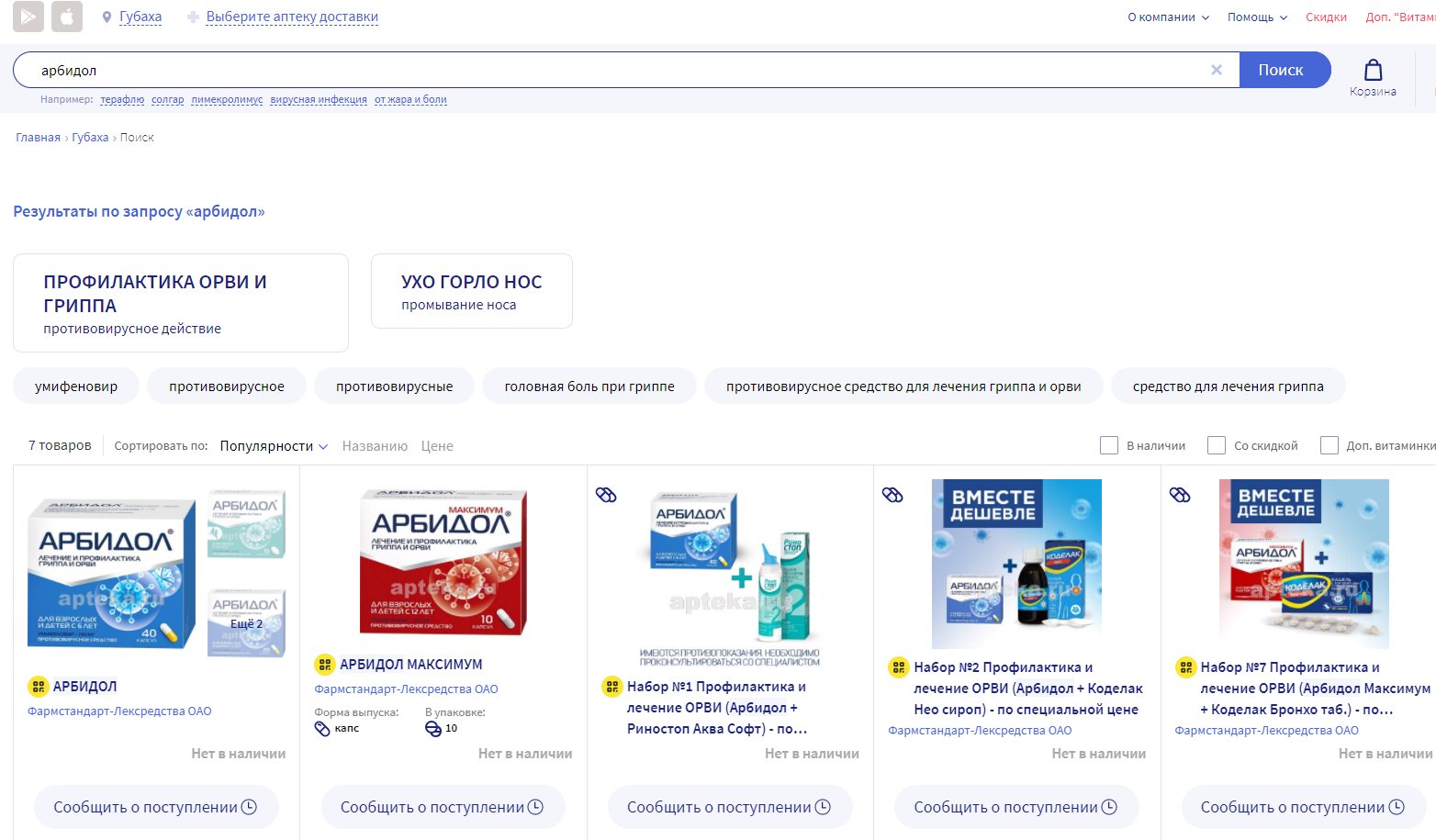Click the yellow badge icon beside АРБИДОЛ title
Screen dimensions: 1436x840
coord(38,686)
